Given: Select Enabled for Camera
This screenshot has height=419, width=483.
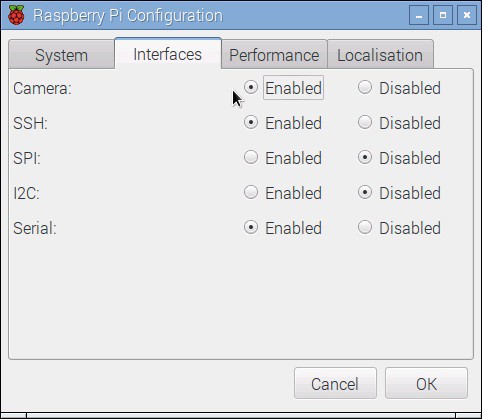Looking at the screenshot, I should coord(283,88).
